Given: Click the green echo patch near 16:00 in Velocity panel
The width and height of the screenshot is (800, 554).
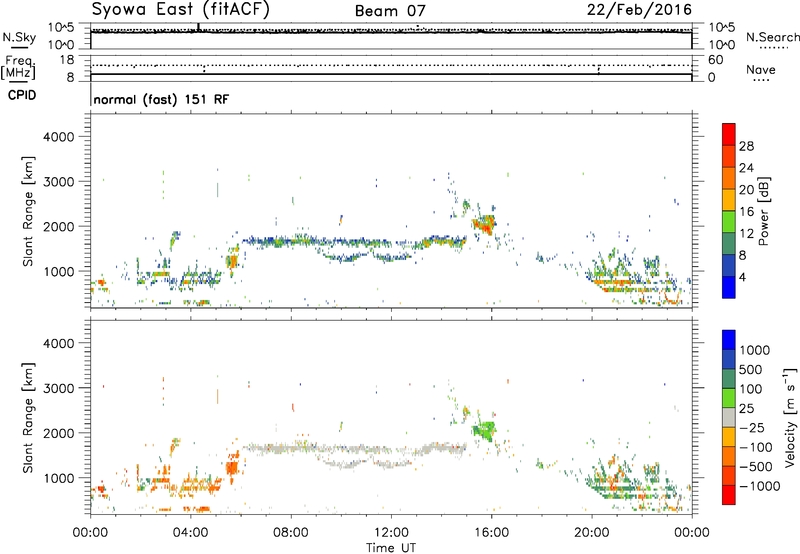Looking at the screenshot, I should point(485,430).
